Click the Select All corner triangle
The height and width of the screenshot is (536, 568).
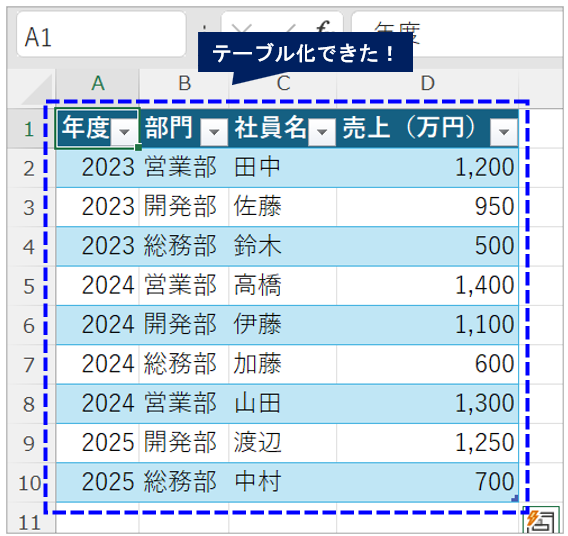pyautogui.click(x=36, y=90)
